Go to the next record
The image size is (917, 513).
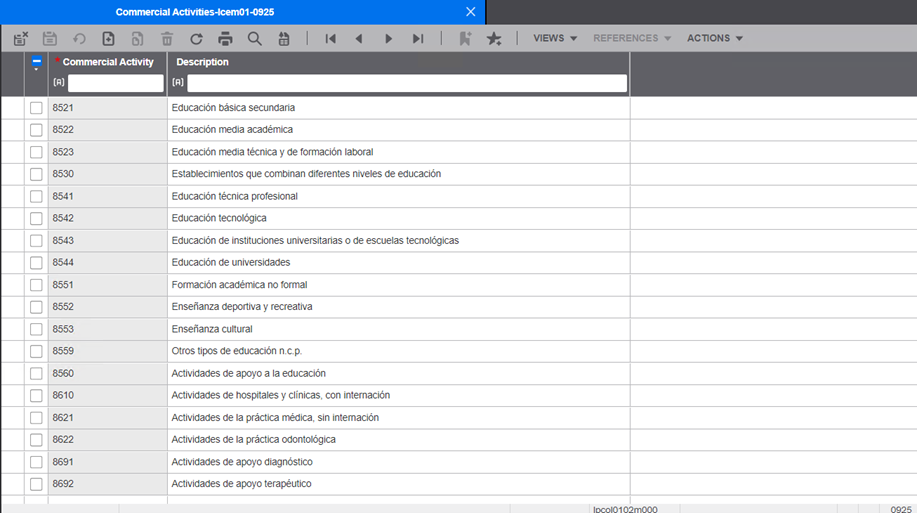389,38
